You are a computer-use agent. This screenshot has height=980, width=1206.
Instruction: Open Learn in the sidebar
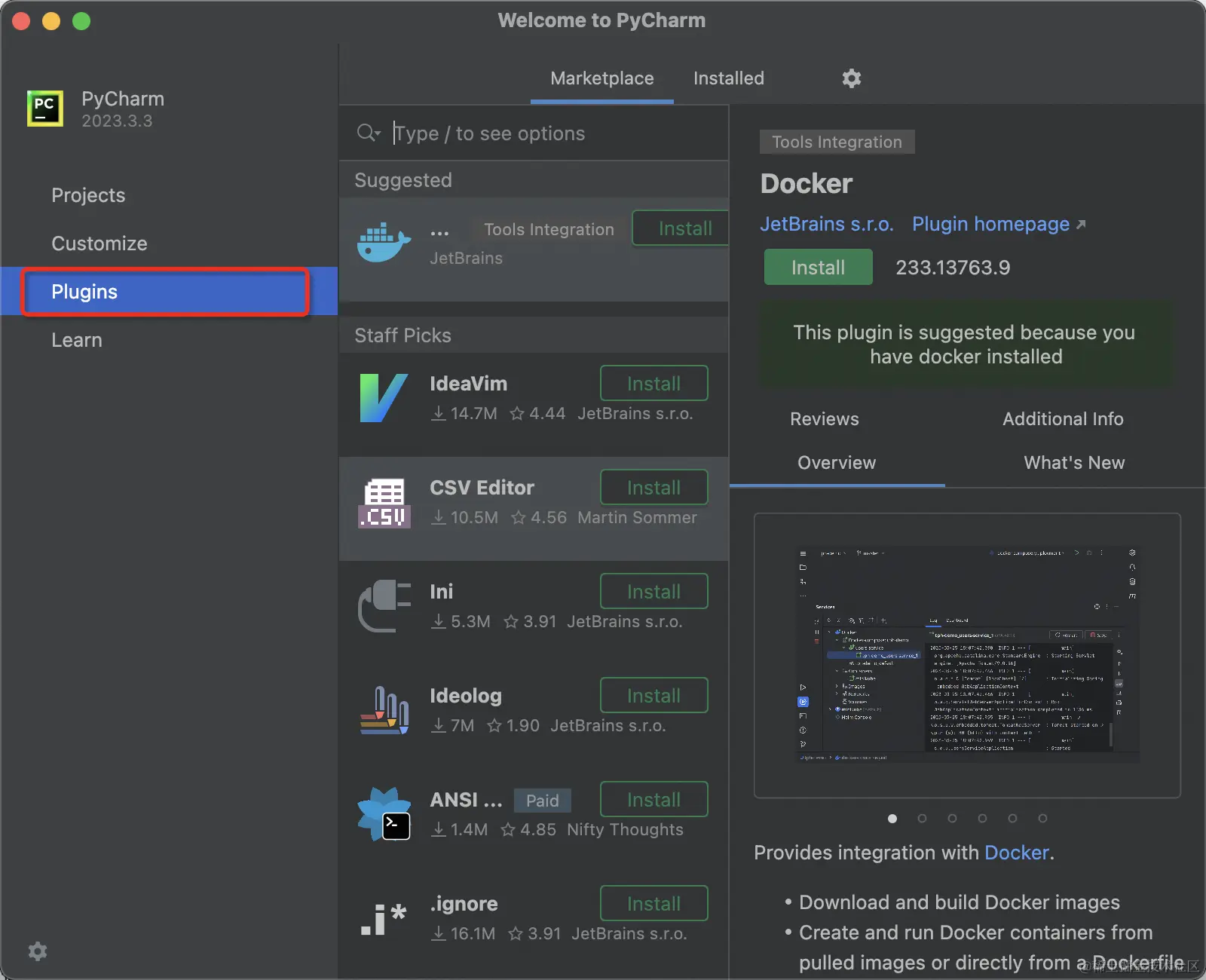coord(169,340)
